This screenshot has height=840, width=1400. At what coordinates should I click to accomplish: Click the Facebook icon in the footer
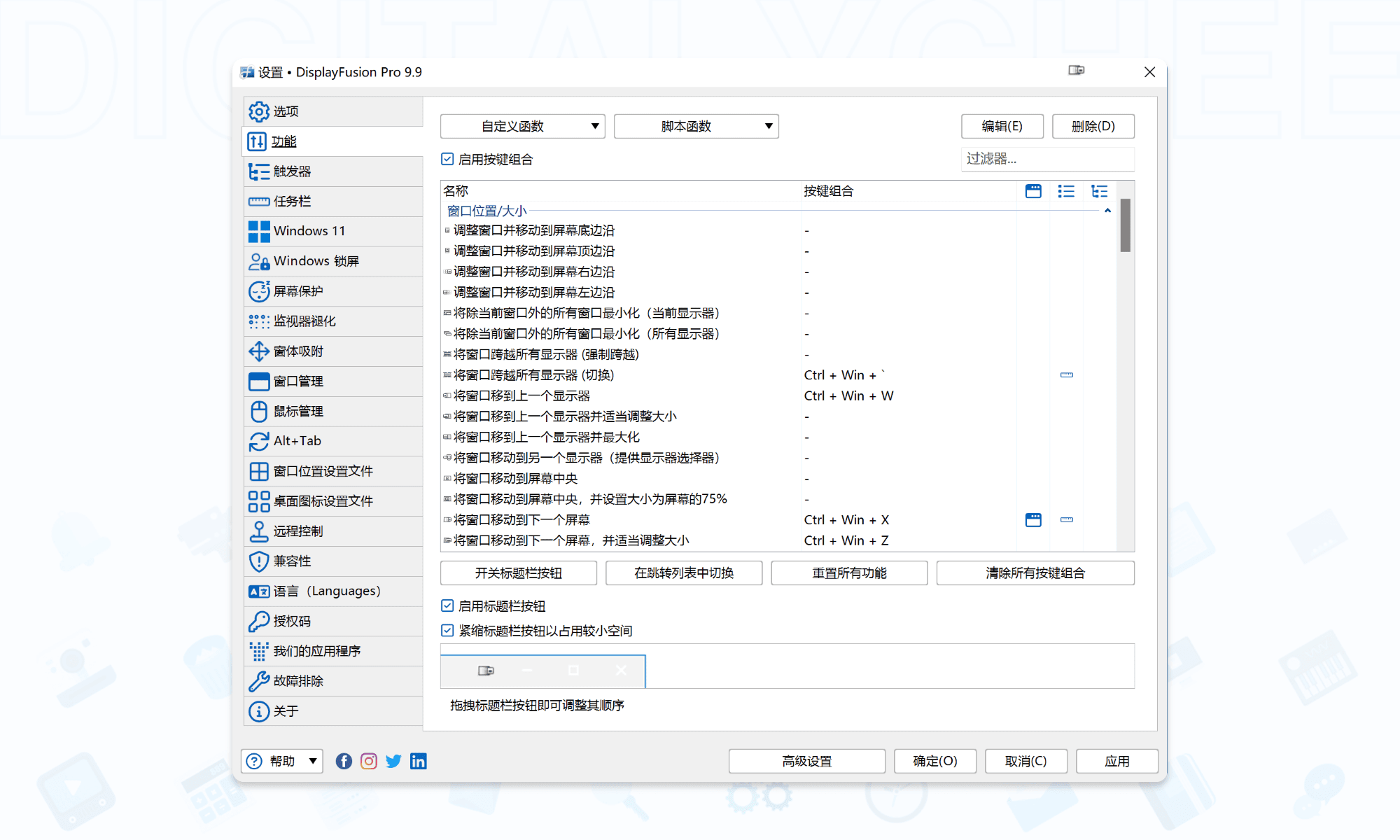344,761
